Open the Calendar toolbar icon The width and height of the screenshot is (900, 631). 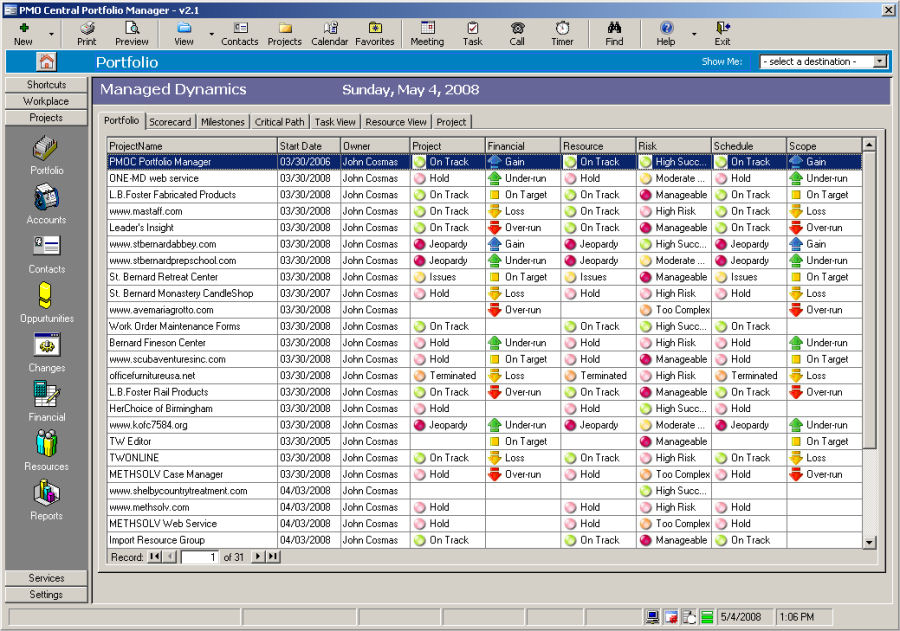point(329,34)
